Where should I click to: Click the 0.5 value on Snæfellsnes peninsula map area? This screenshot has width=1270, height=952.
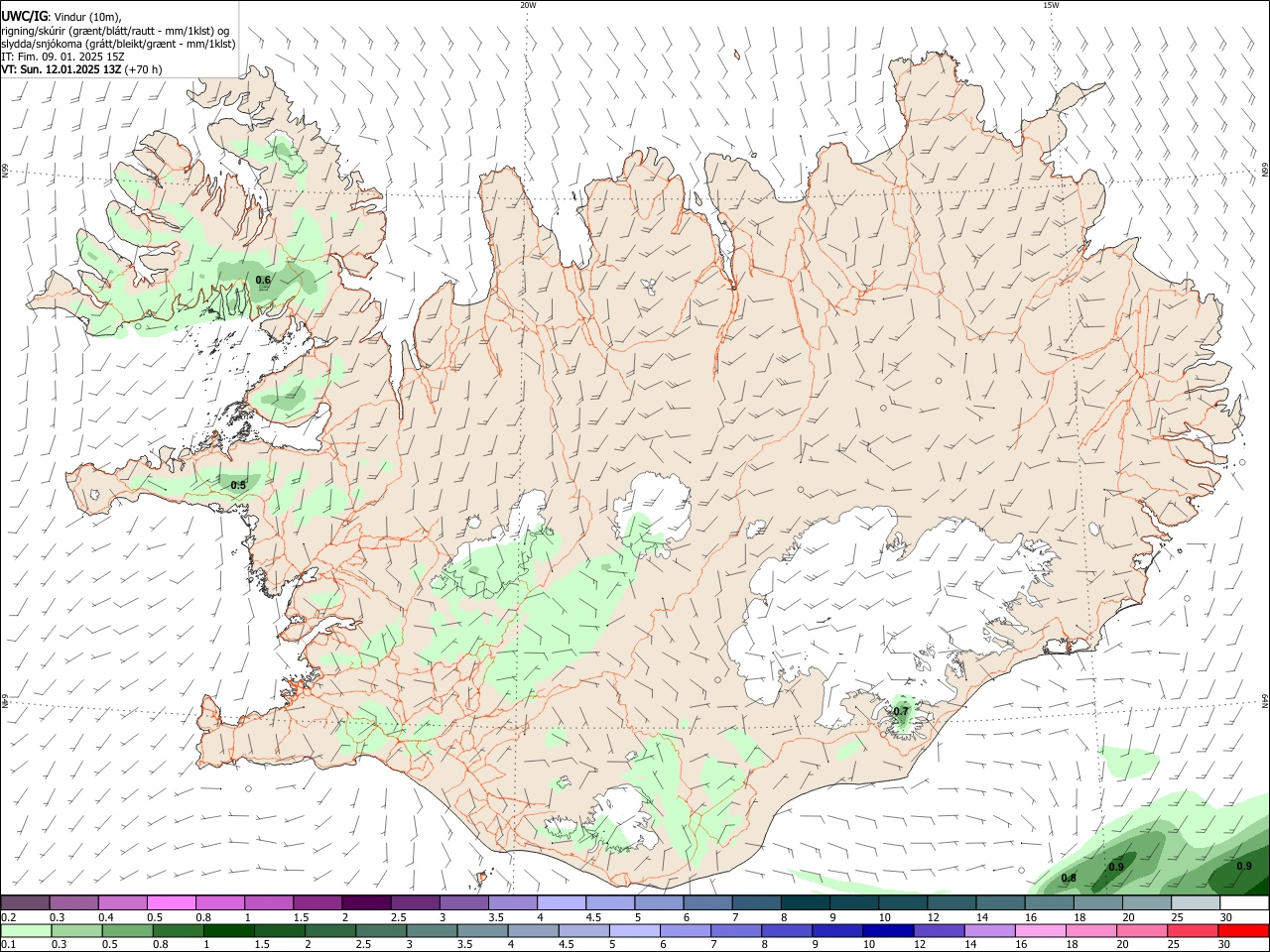[x=238, y=486]
